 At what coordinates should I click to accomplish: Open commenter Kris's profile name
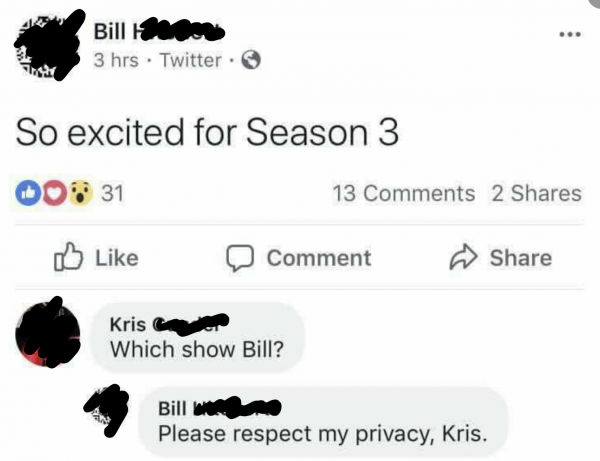coord(169,324)
